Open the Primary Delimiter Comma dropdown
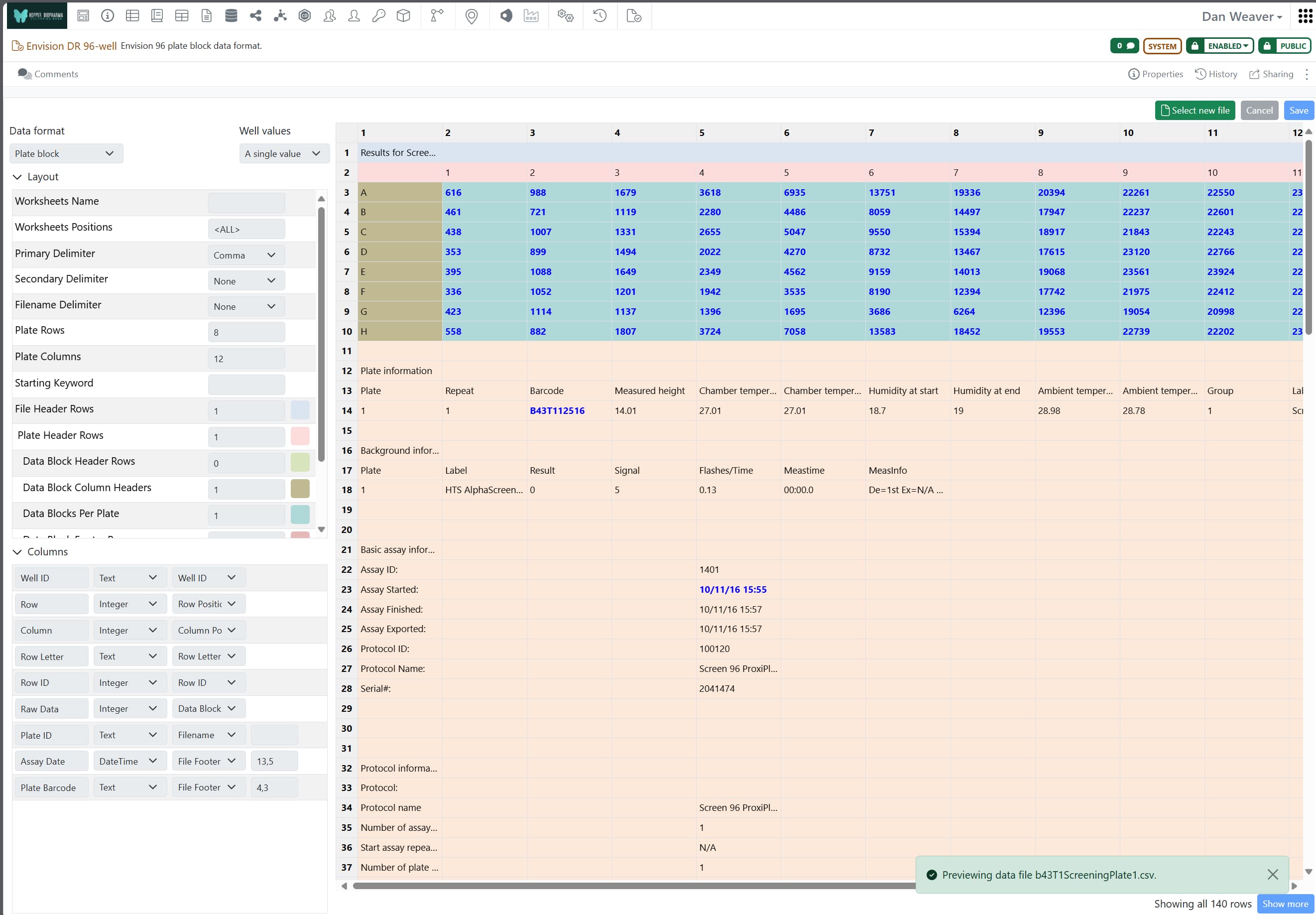This screenshot has width=1316, height=915. coord(245,255)
